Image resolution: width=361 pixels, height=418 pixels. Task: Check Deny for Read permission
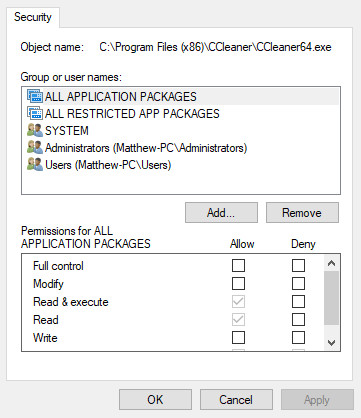(298, 320)
